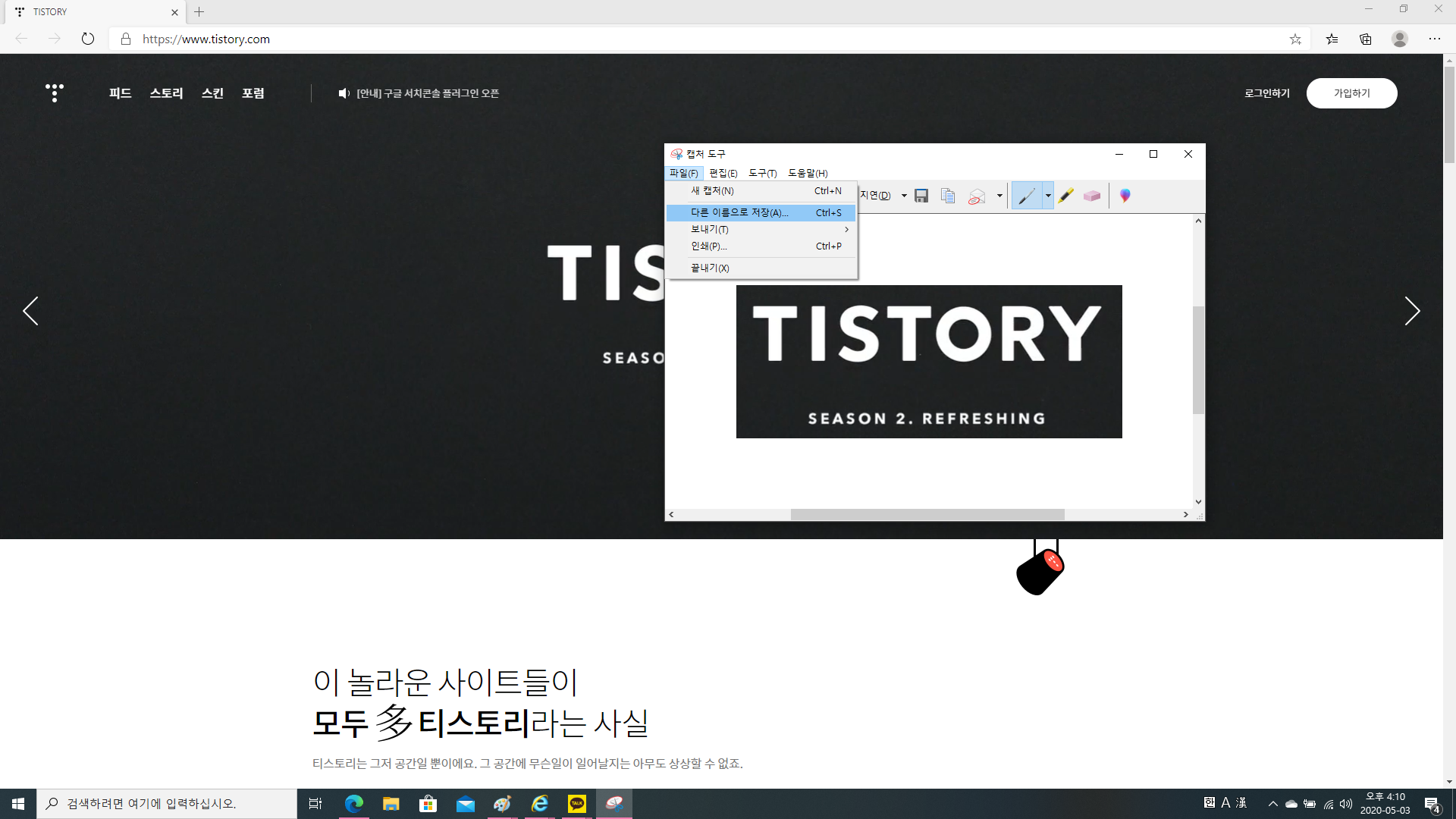The image size is (1456, 819).
Task: Click the Snipping Tool horizontal scrollbar
Action: pyautogui.click(x=927, y=514)
